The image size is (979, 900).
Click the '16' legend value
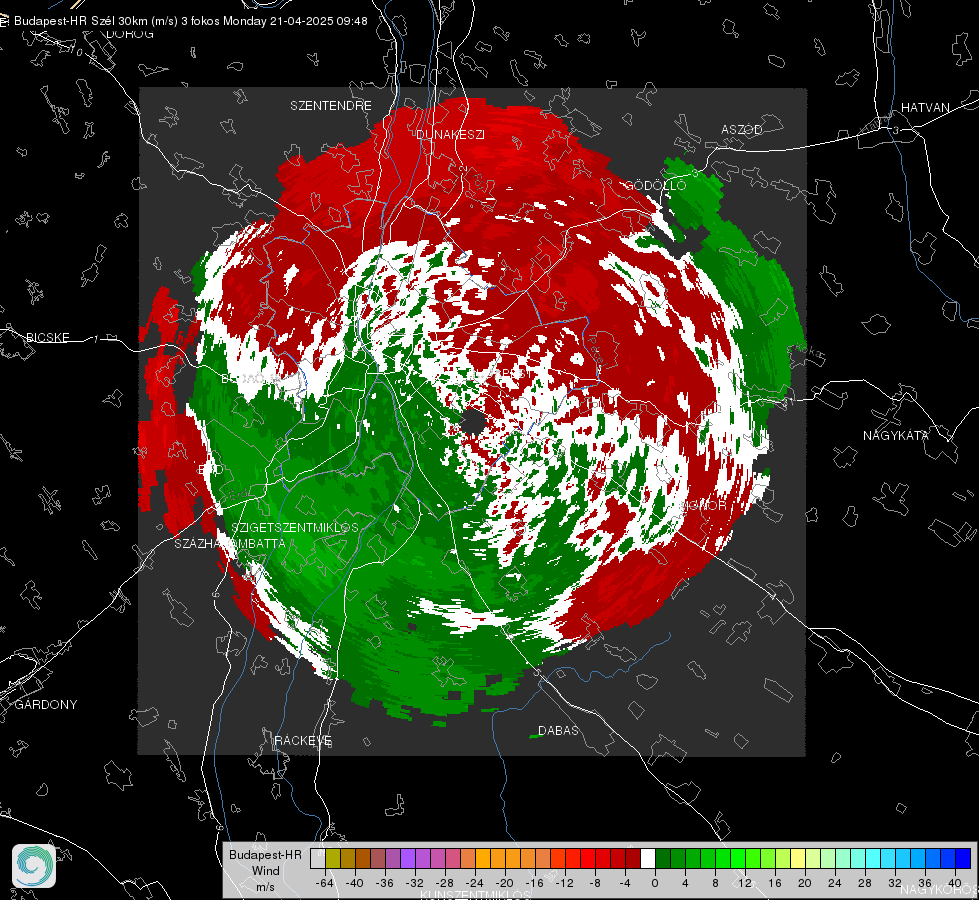click(x=775, y=883)
